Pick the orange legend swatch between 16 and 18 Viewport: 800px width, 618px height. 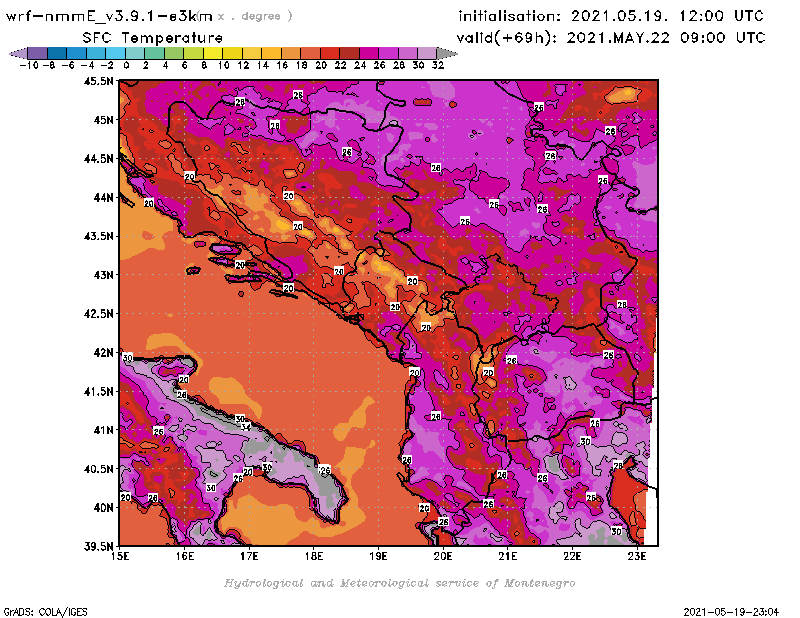(291, 53)
